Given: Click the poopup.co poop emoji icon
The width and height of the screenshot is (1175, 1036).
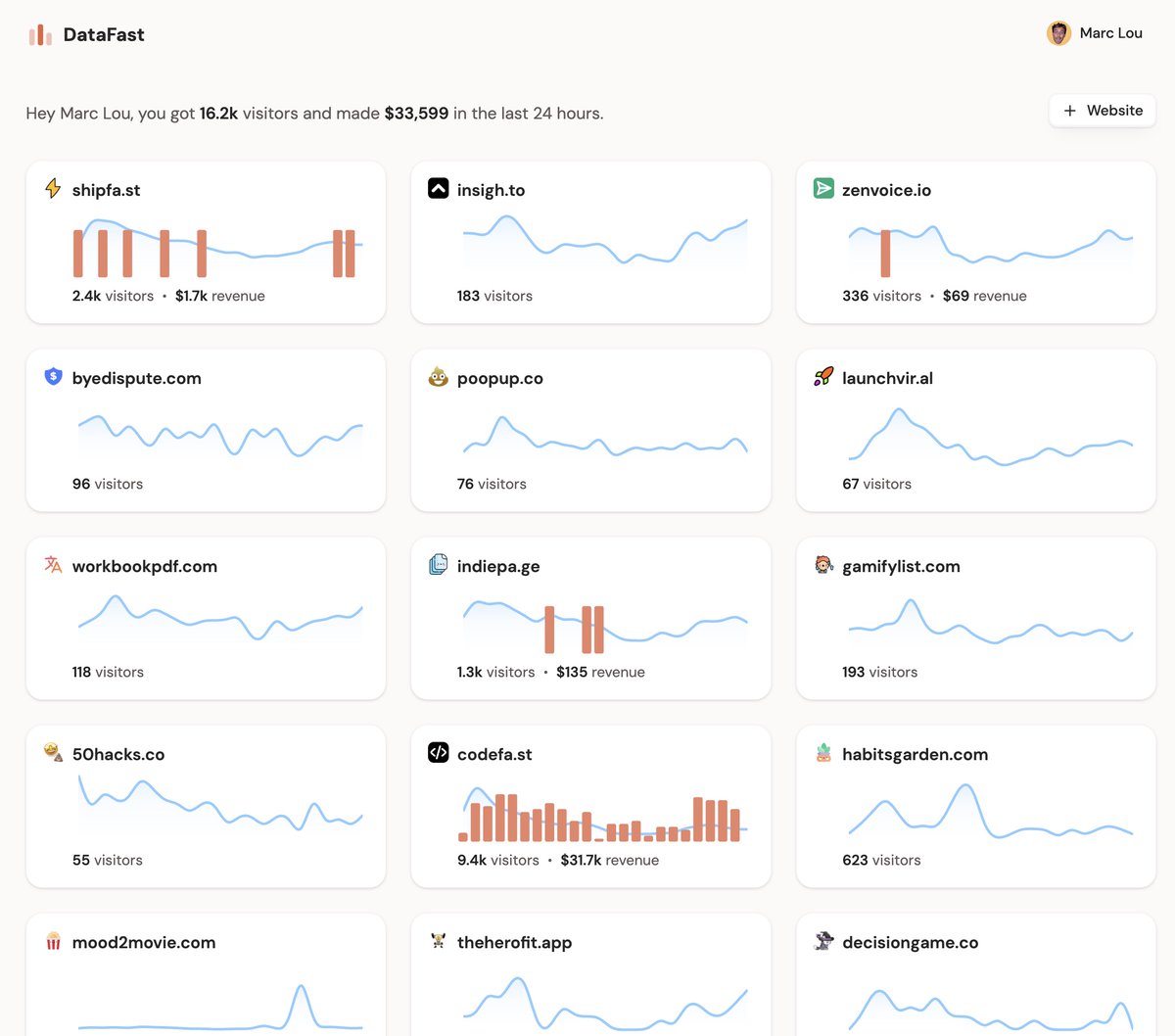Looking at the screenshot, I should tap(439, 377).
